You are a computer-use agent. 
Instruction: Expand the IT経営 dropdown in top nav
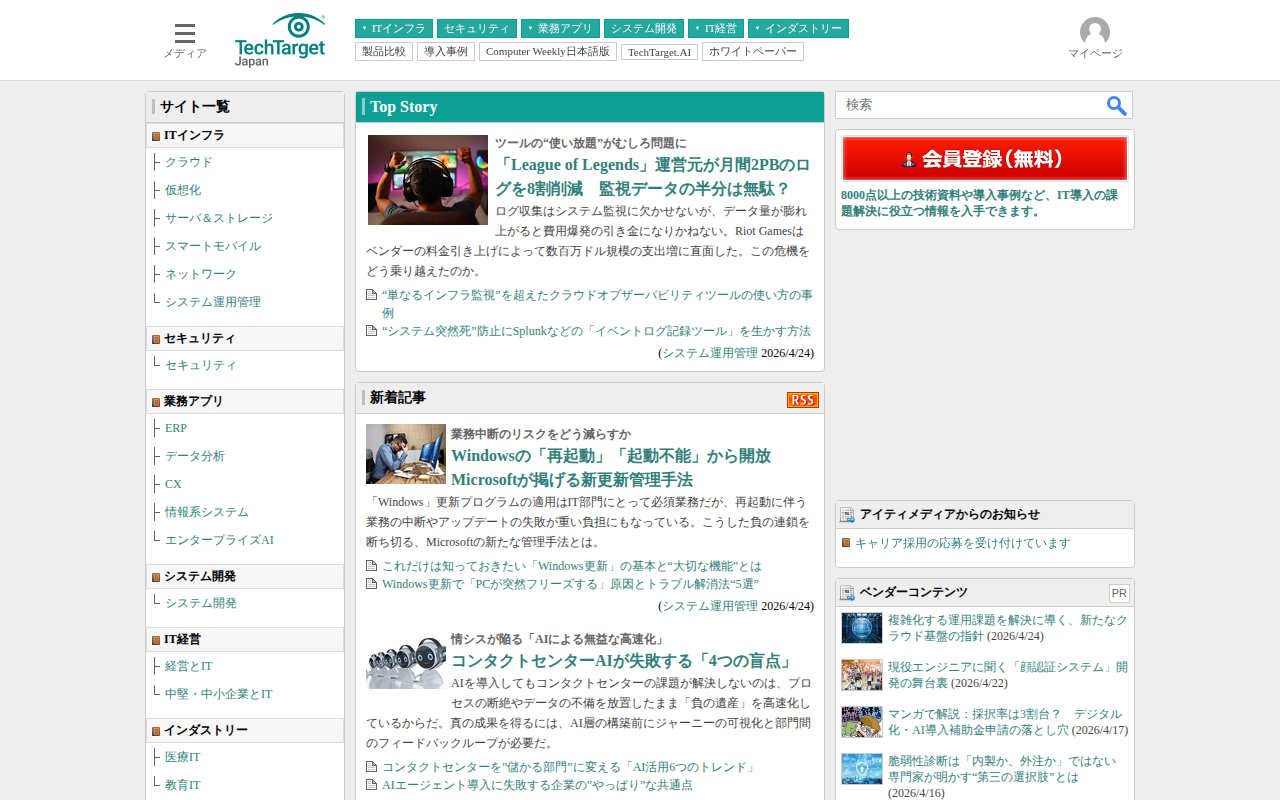click(715, 29)
